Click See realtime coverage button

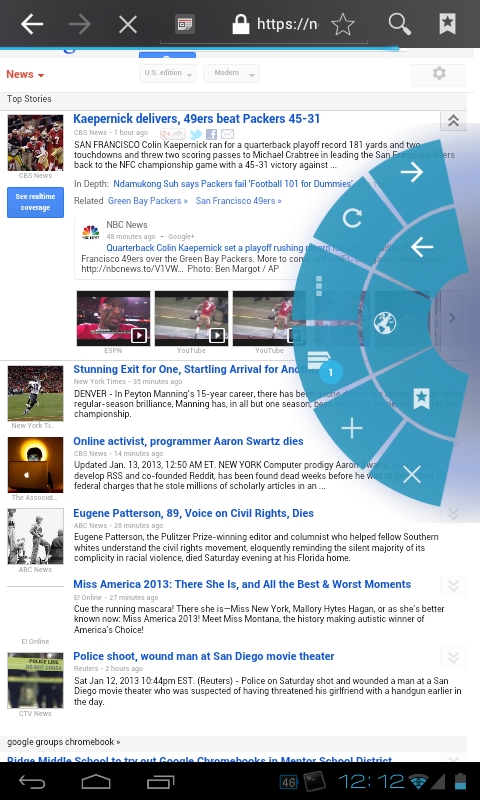(x=35, y=202)
